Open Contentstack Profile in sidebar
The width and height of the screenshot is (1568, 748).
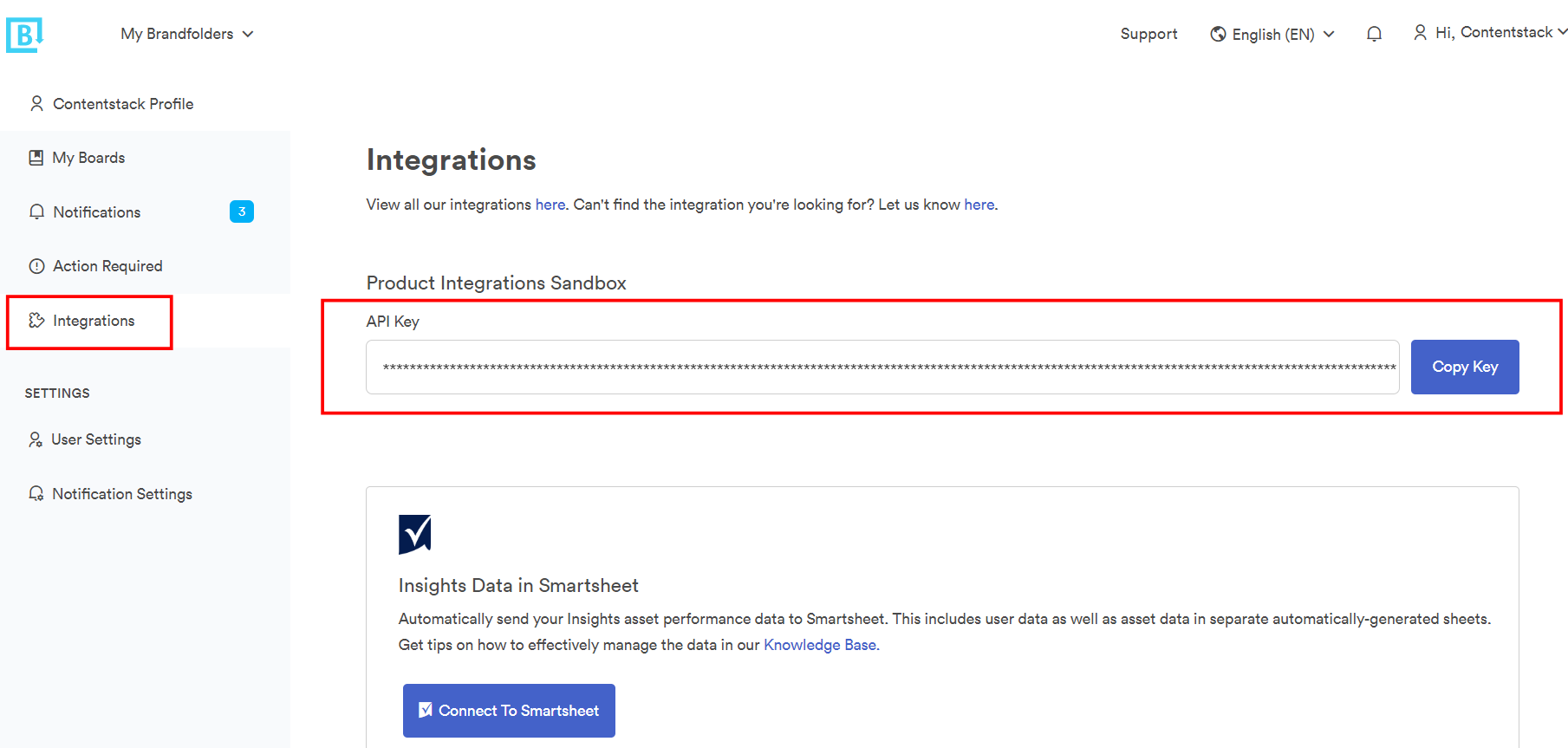click(x=123, y=104)
